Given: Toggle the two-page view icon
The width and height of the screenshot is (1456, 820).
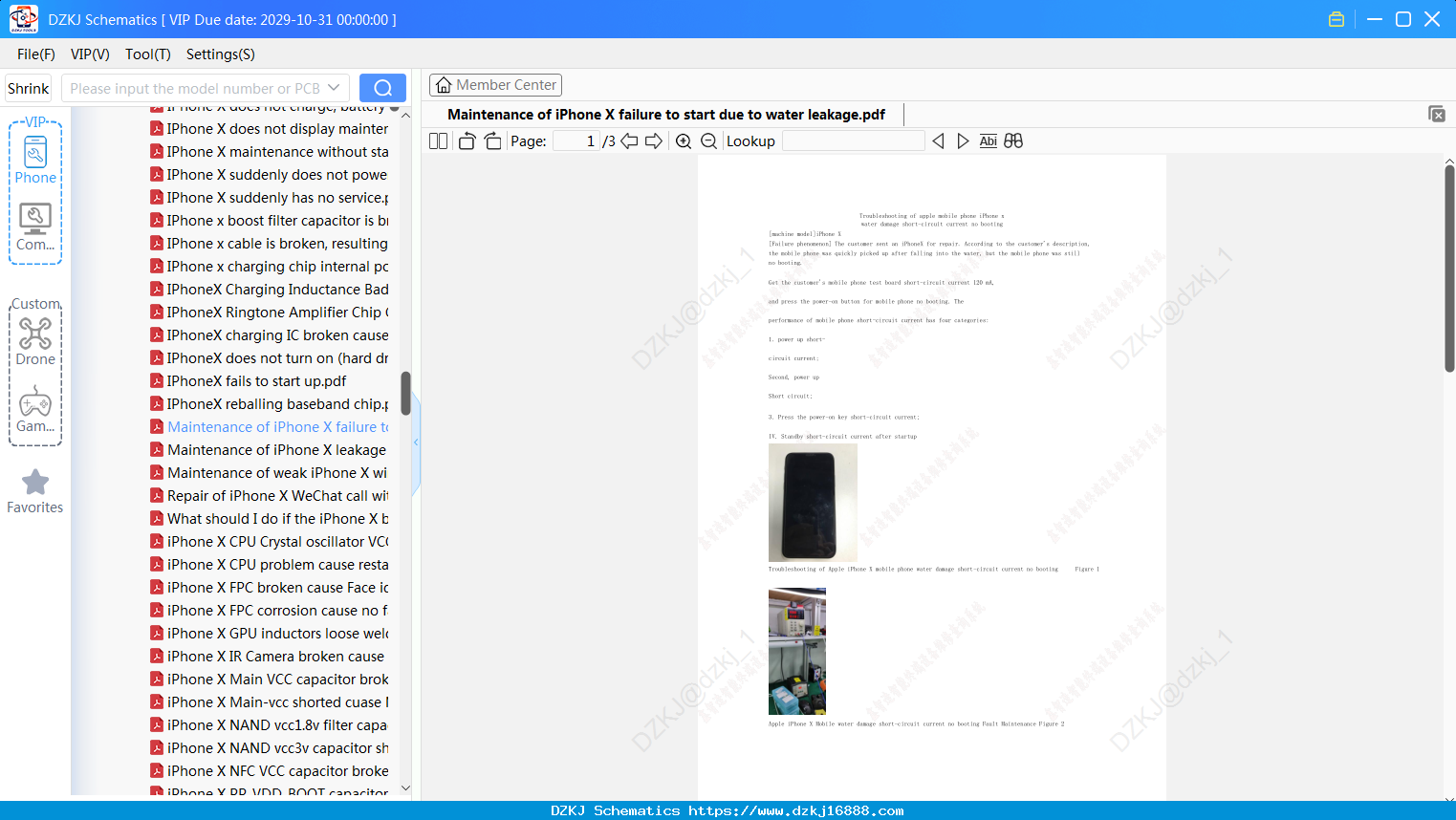Looking at the screenshot, I should click(x=438, y=141).
